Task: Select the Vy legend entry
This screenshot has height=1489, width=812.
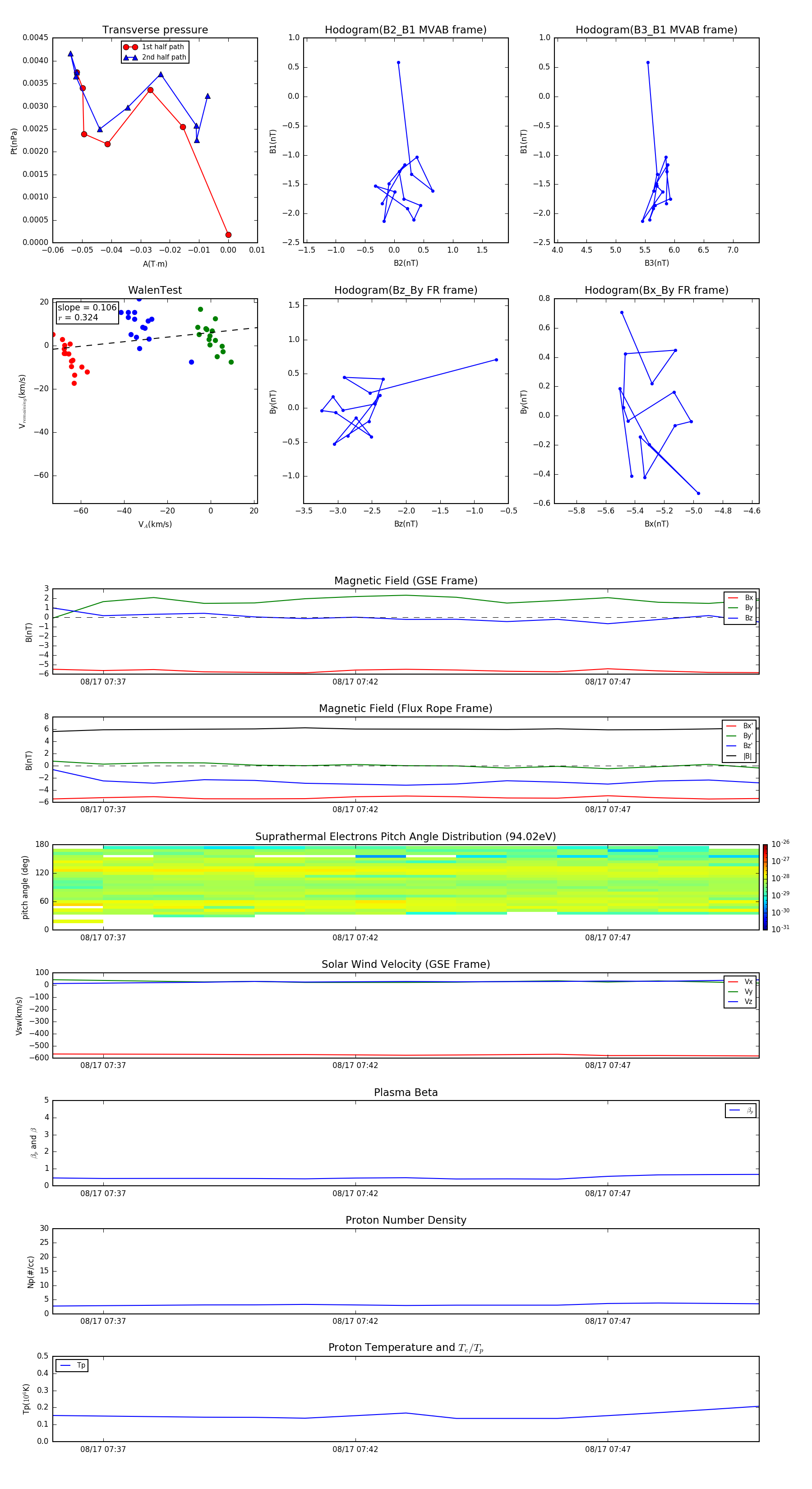Action: (x=740, y=991)
